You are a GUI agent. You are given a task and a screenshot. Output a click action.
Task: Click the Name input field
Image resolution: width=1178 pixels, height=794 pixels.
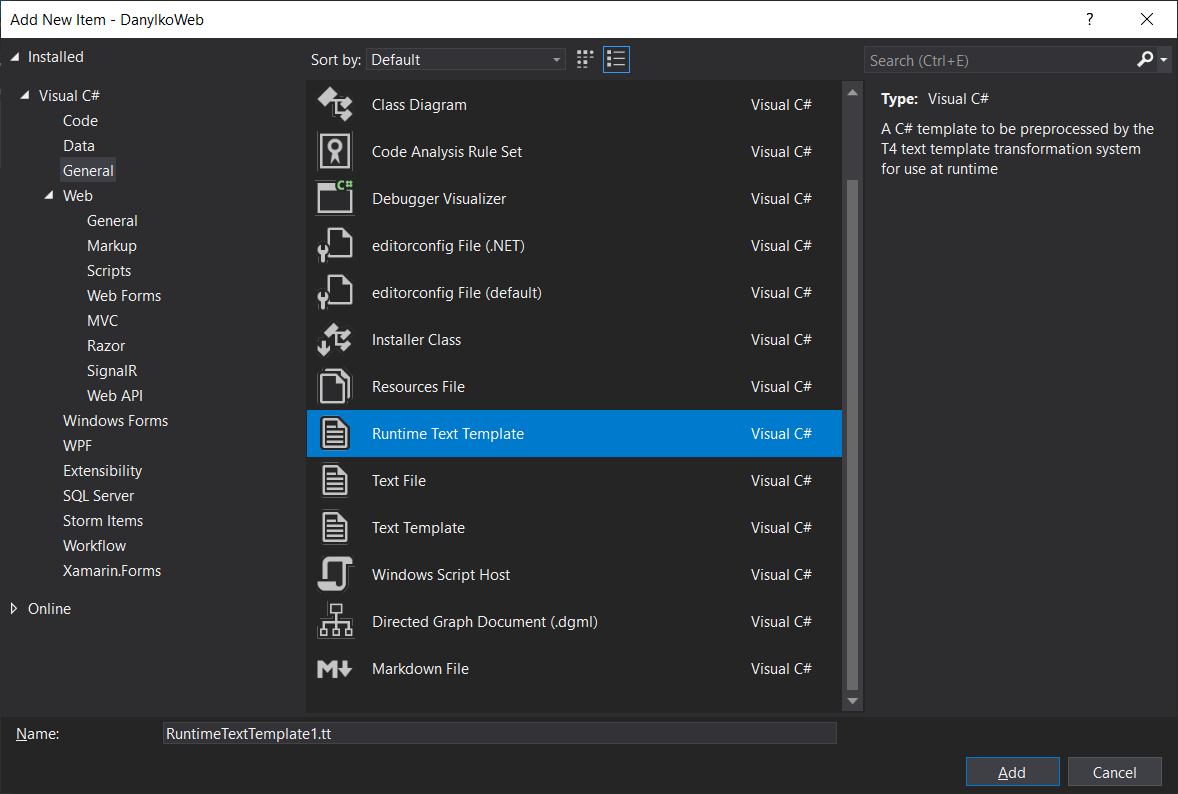click(500, 733)
